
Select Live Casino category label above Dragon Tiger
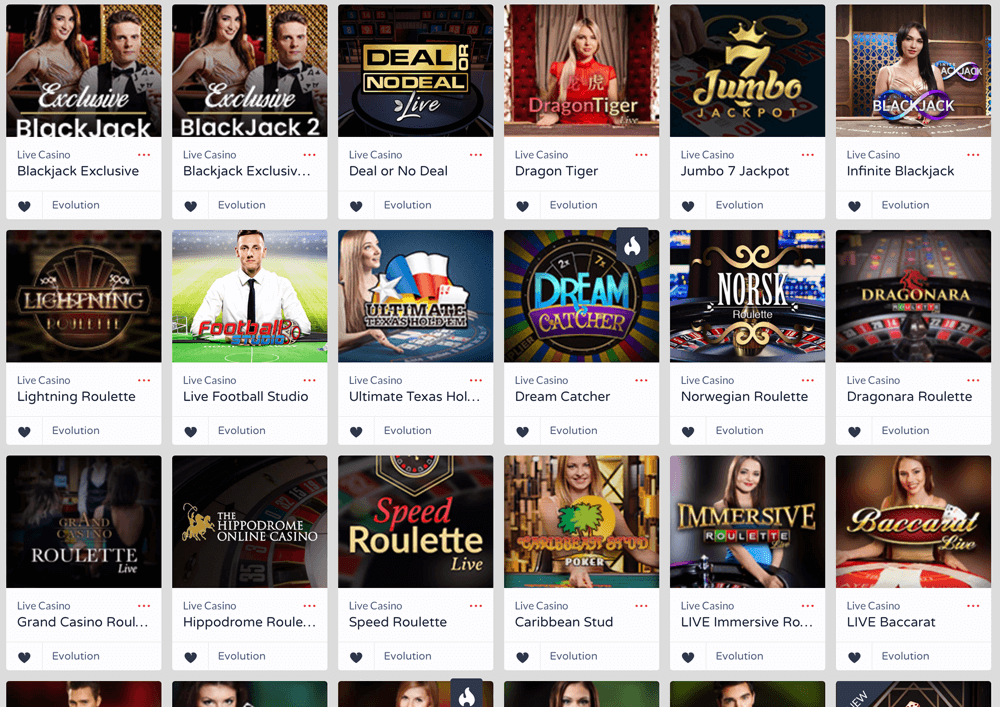tap(541, 155)
